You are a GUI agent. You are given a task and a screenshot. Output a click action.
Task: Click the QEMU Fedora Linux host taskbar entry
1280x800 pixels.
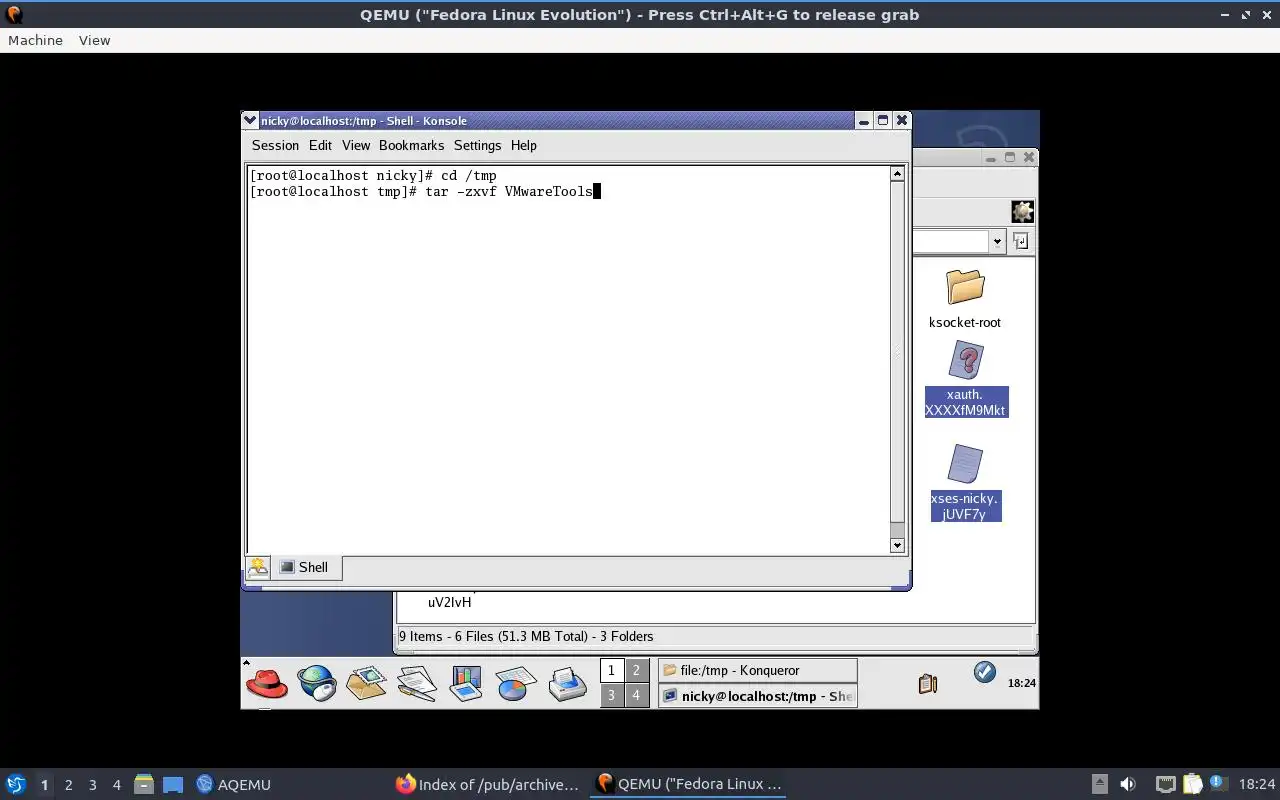point(688,784)
